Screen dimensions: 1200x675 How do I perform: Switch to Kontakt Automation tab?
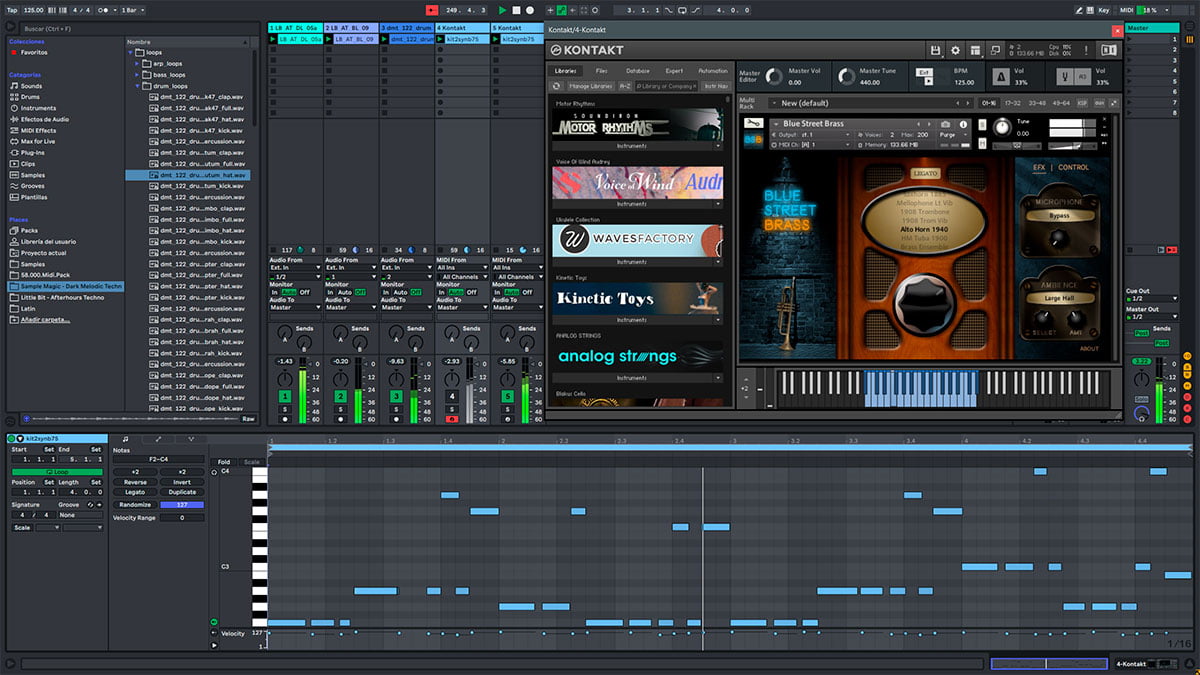pyautogui.click(x=712, y=71)
